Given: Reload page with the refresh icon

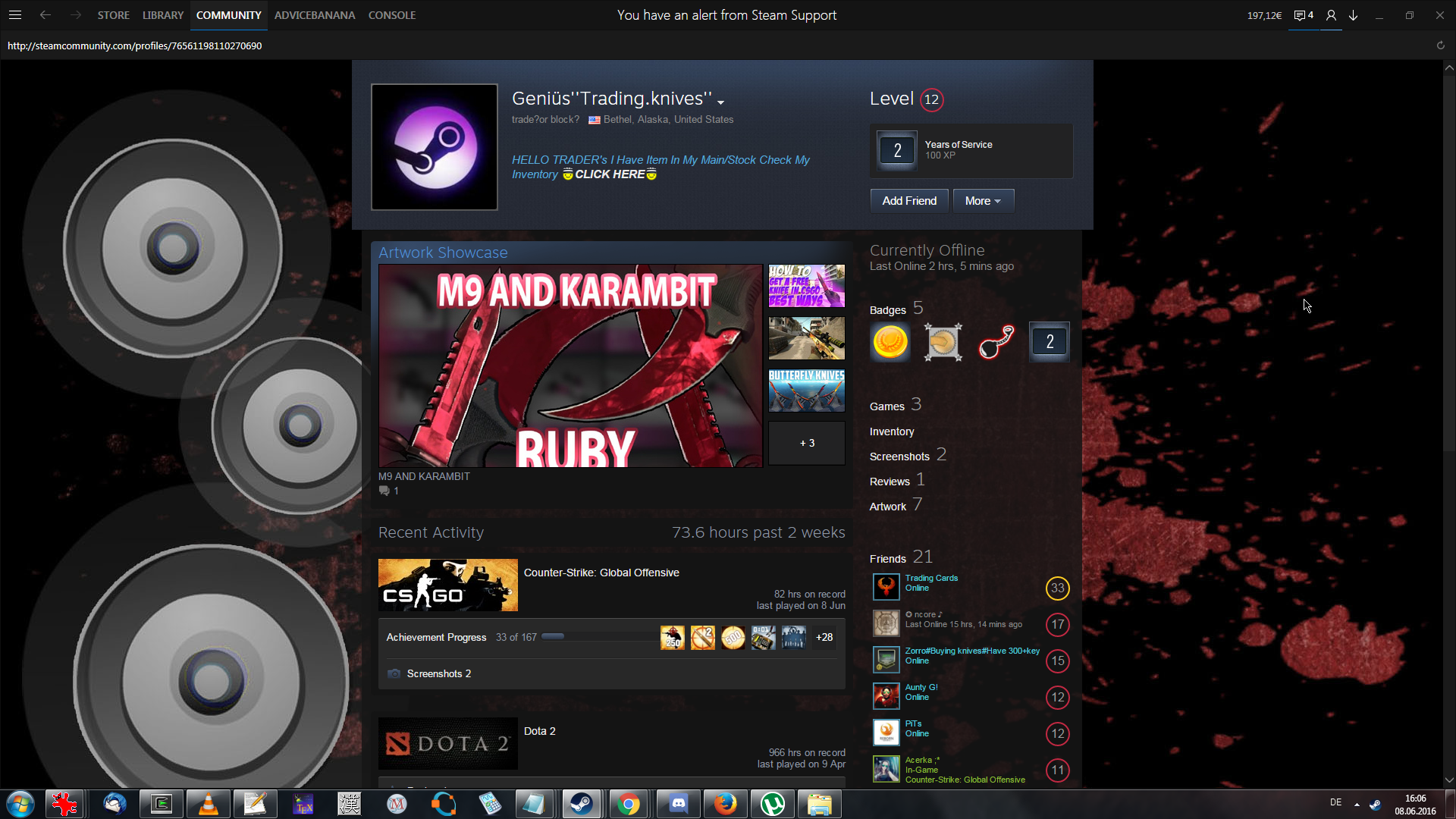Looking at the screenshot, I should 1440,45.
